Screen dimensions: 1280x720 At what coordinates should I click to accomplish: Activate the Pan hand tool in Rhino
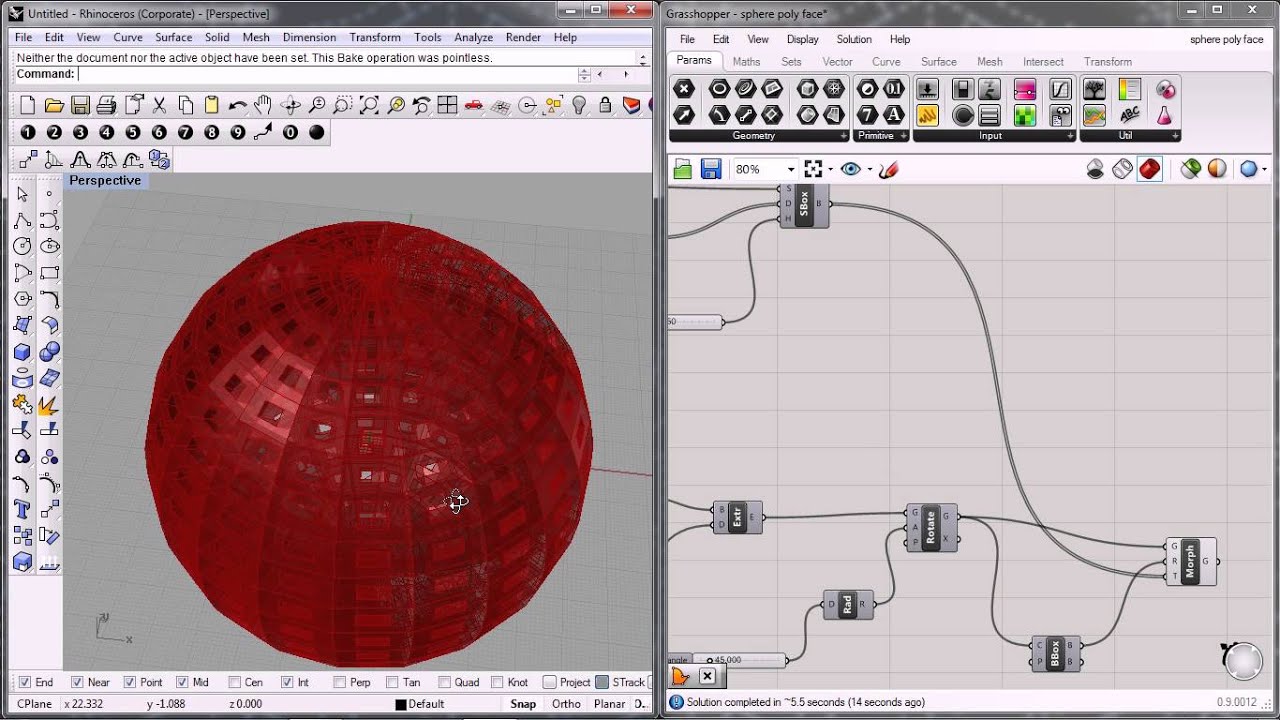pyautogui.click(x=264, y=105)
